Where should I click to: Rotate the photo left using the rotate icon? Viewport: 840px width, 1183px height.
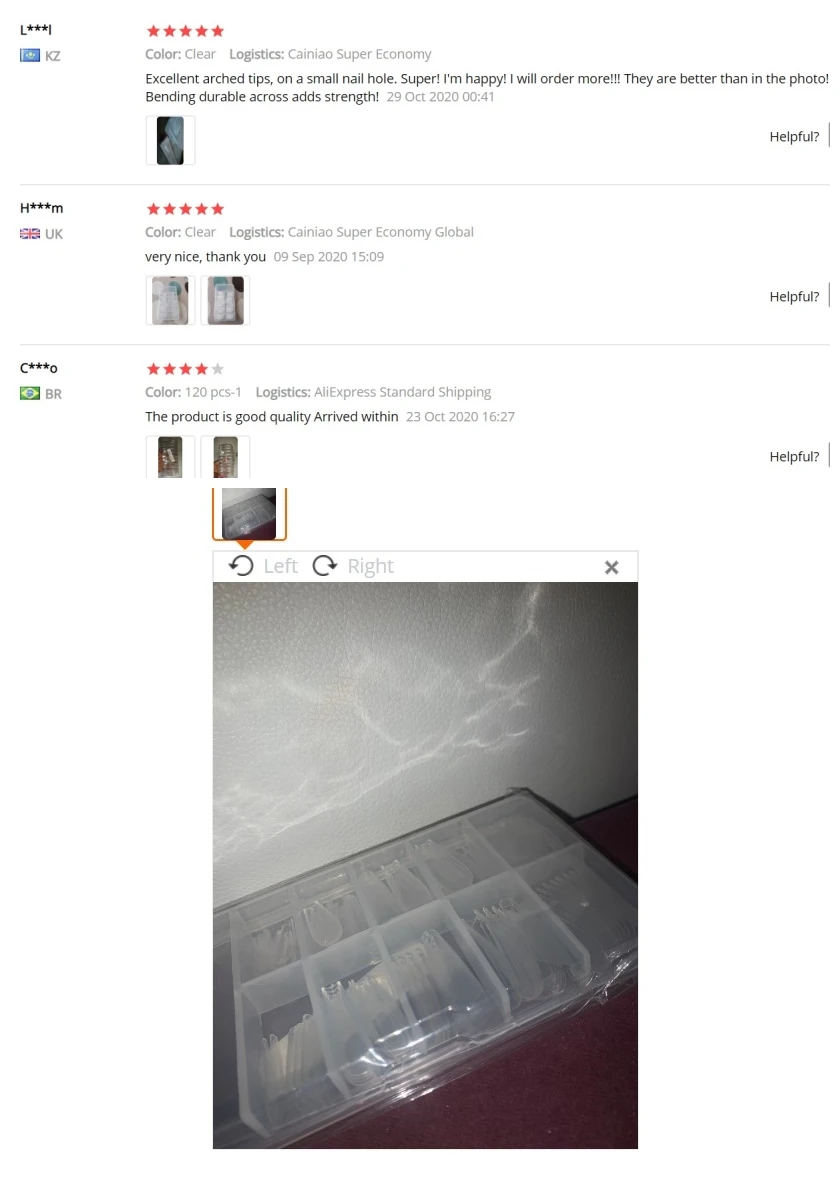pyautogui.click(x=241, y=566)
